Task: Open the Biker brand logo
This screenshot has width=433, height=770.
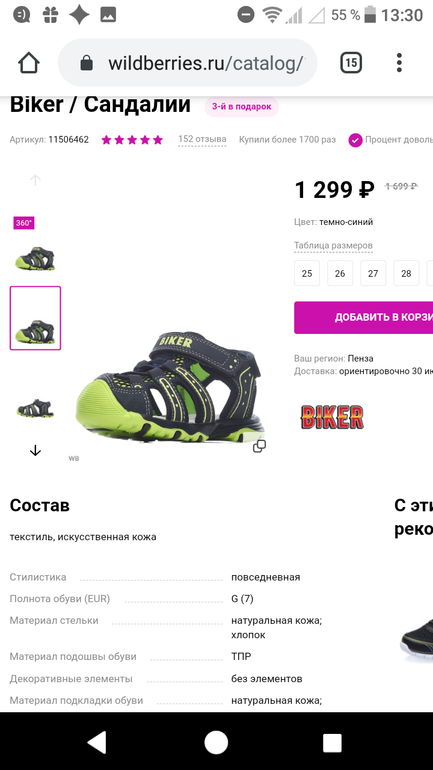Action: coord(332,417)
